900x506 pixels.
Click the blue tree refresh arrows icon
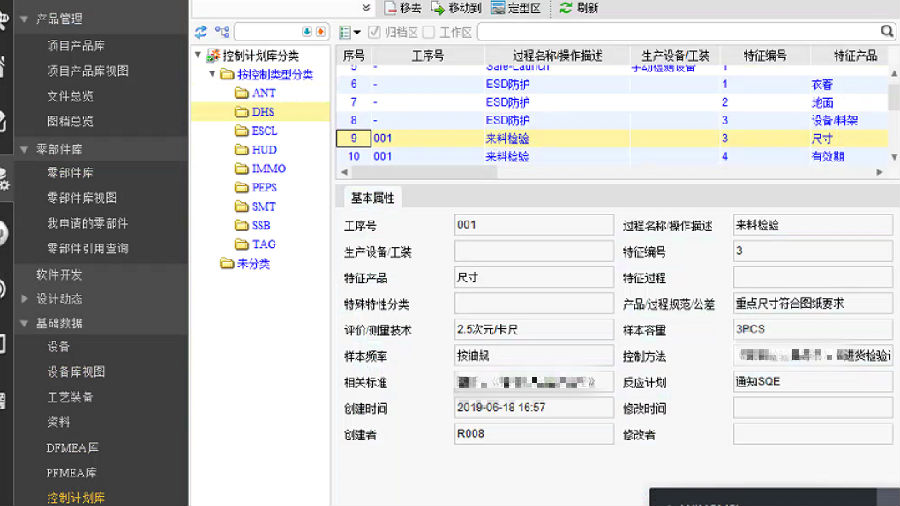tap(201, 33)
